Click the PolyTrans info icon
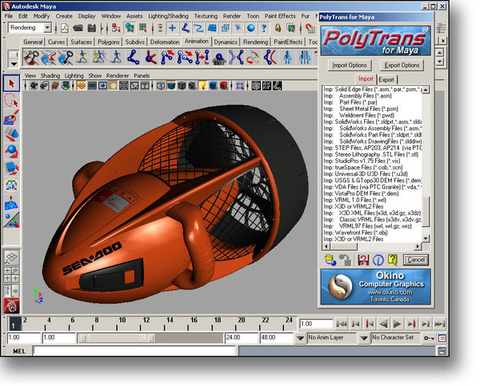This screenshot has height=386, width=480. (378, 260)
